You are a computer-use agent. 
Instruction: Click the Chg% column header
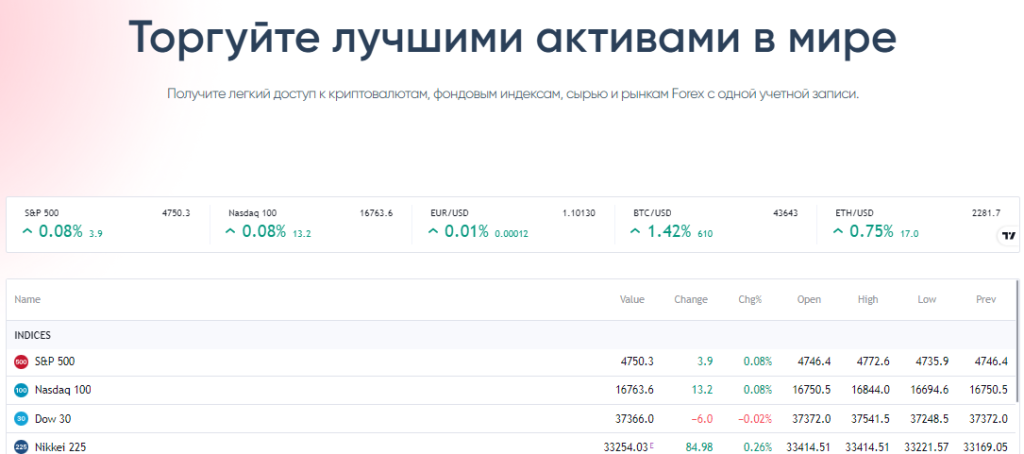tap(750, 300)
